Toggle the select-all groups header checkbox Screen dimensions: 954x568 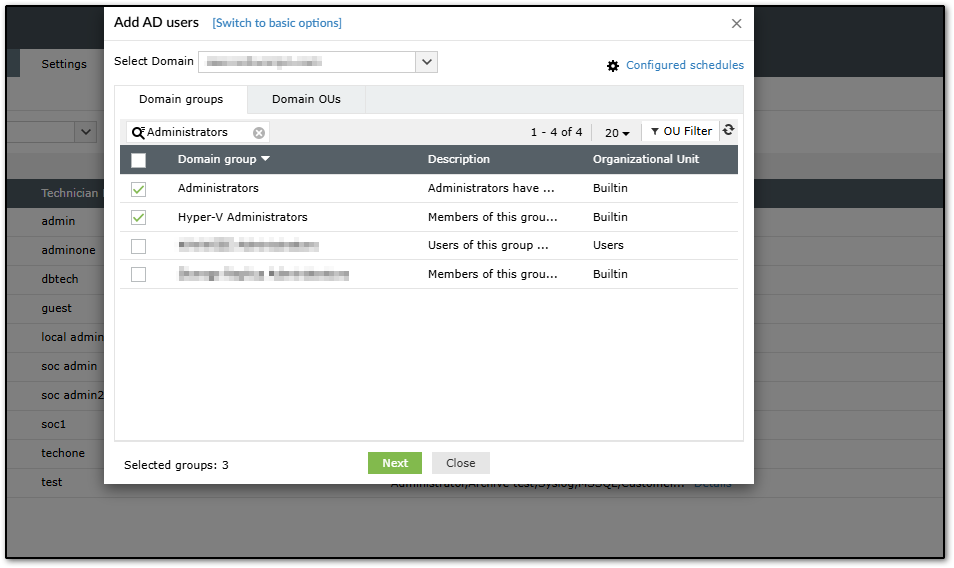138,160
